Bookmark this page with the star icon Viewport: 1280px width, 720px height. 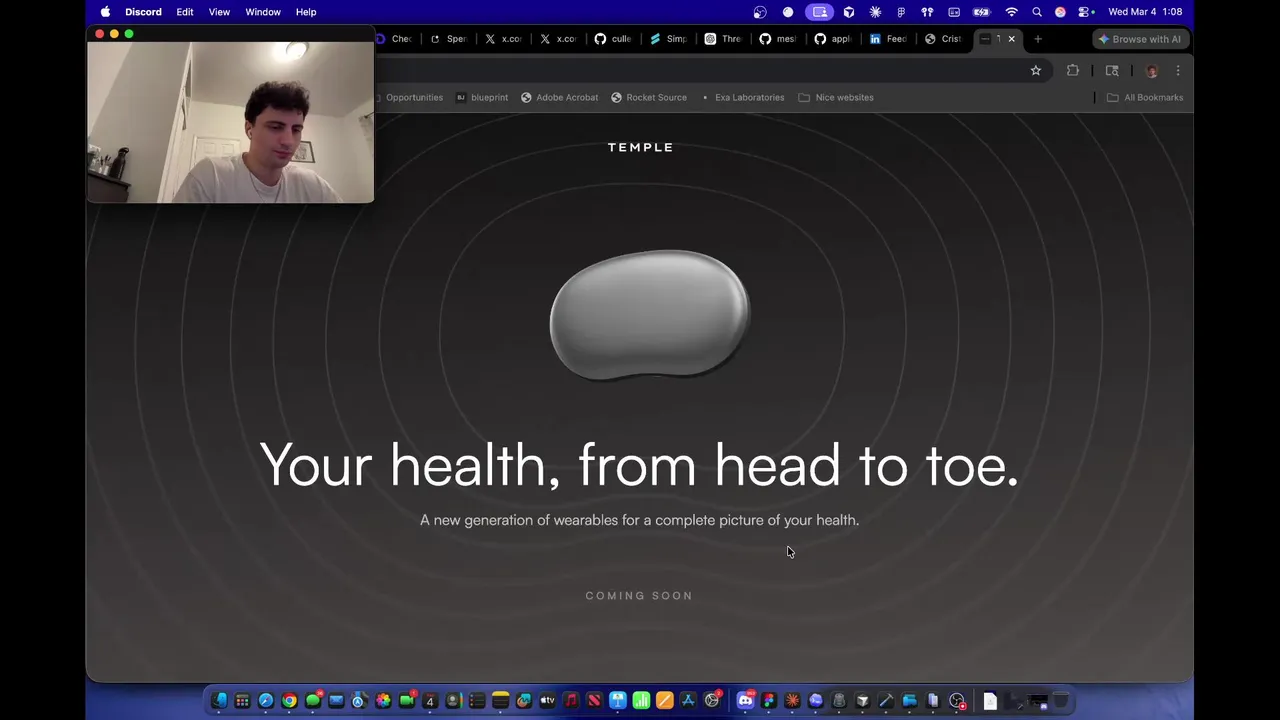tap(1036, 70)
